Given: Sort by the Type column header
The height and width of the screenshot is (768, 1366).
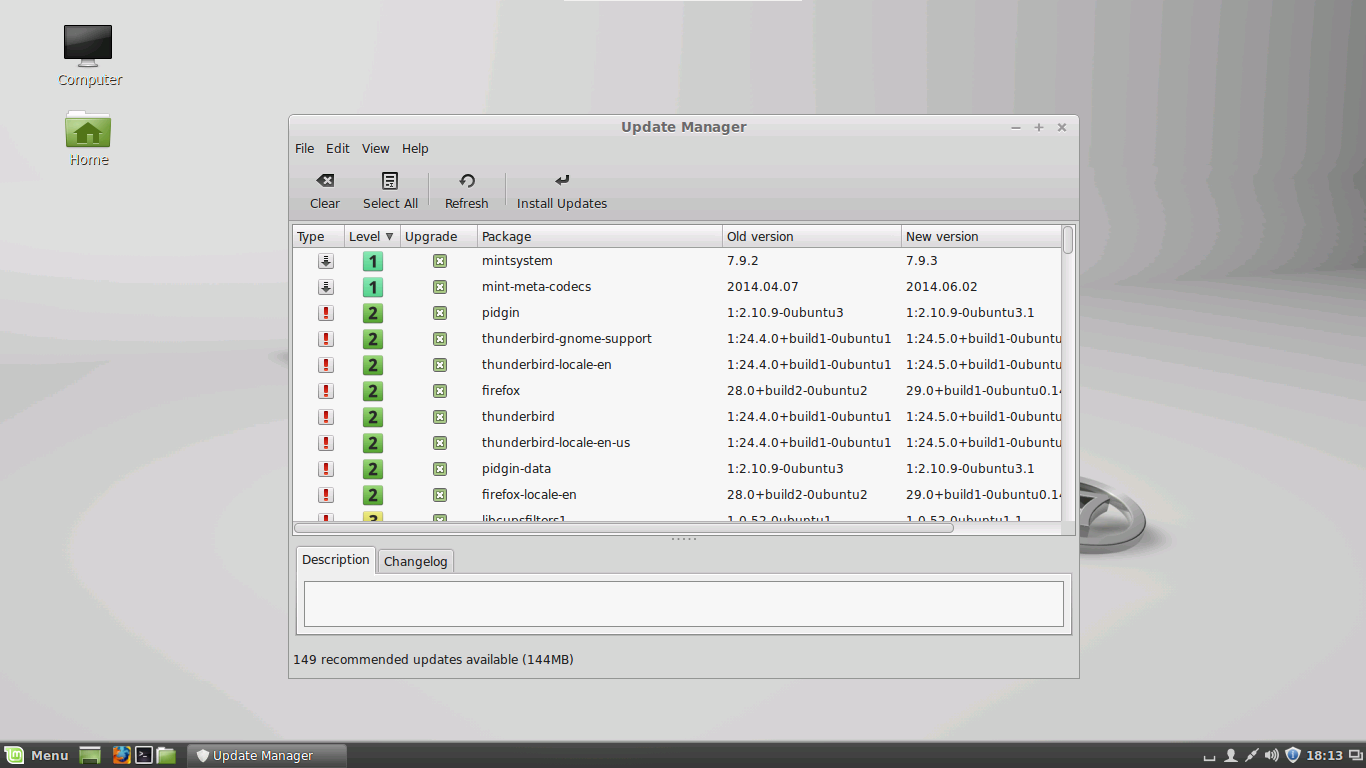Looking at the screenshot, I should [319, 237].
